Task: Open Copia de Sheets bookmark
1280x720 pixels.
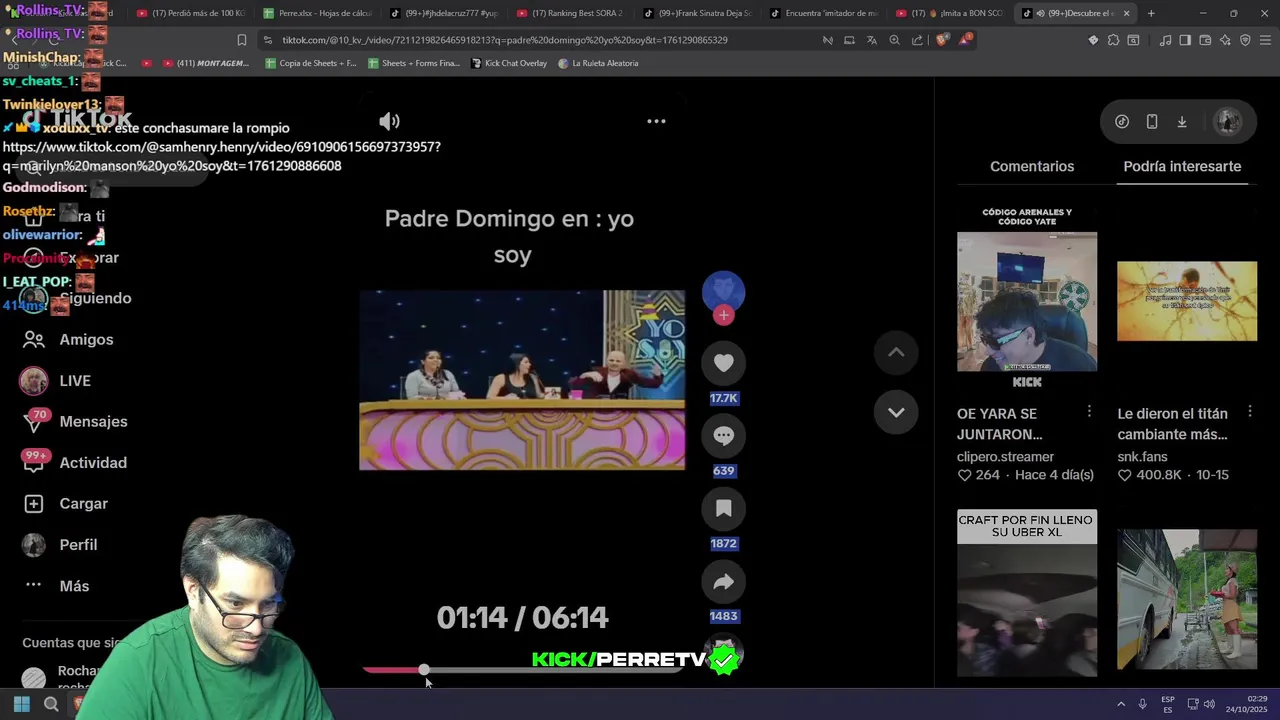Action: click(311, 63)
